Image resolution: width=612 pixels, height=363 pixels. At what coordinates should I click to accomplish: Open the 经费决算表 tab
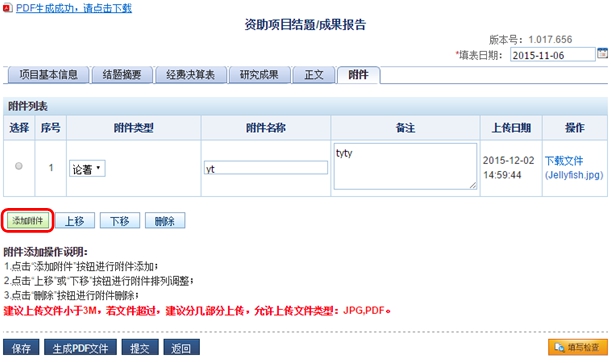pyautogui.click(x=190, y=75)
